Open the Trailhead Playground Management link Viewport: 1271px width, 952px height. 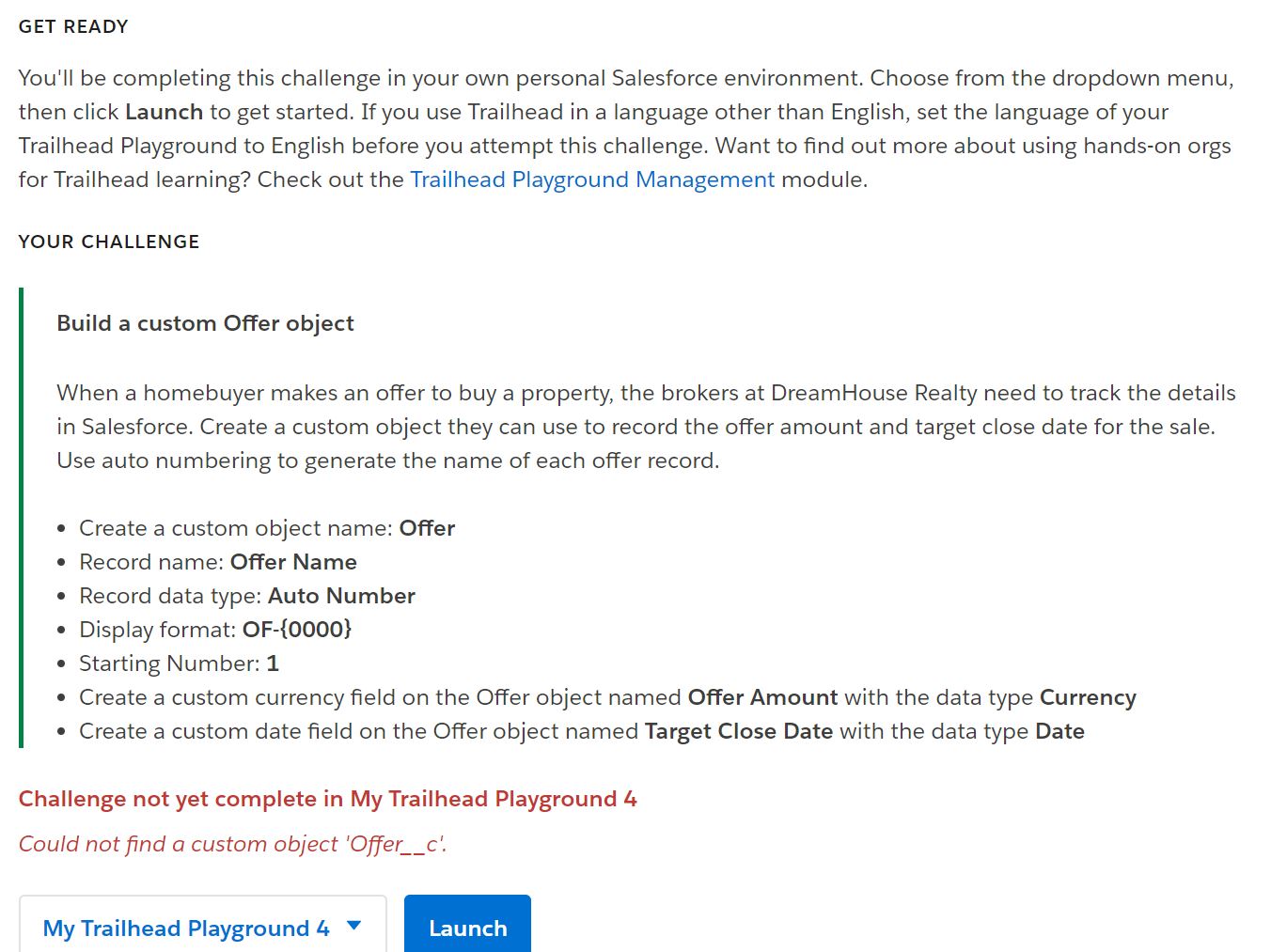pyautogui.click(x=592, y=179)
